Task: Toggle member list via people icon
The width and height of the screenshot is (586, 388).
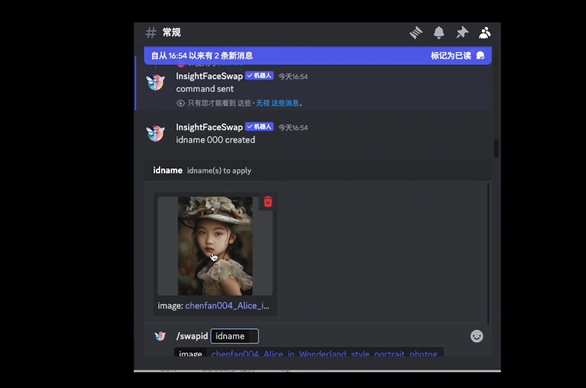Action: pos(485,33)
